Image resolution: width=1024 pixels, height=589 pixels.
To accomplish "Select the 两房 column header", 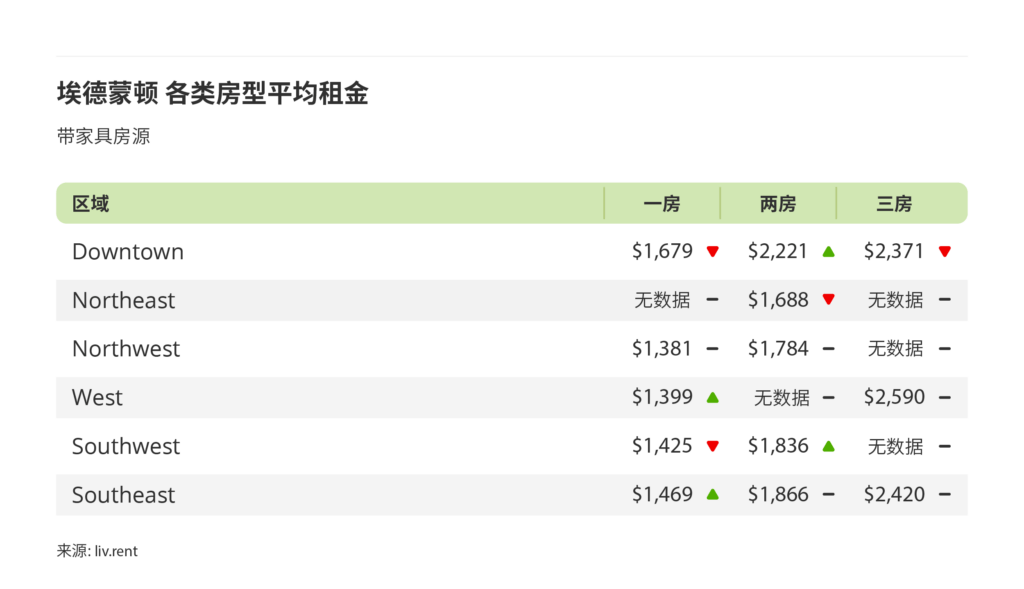I will [778, 204].
